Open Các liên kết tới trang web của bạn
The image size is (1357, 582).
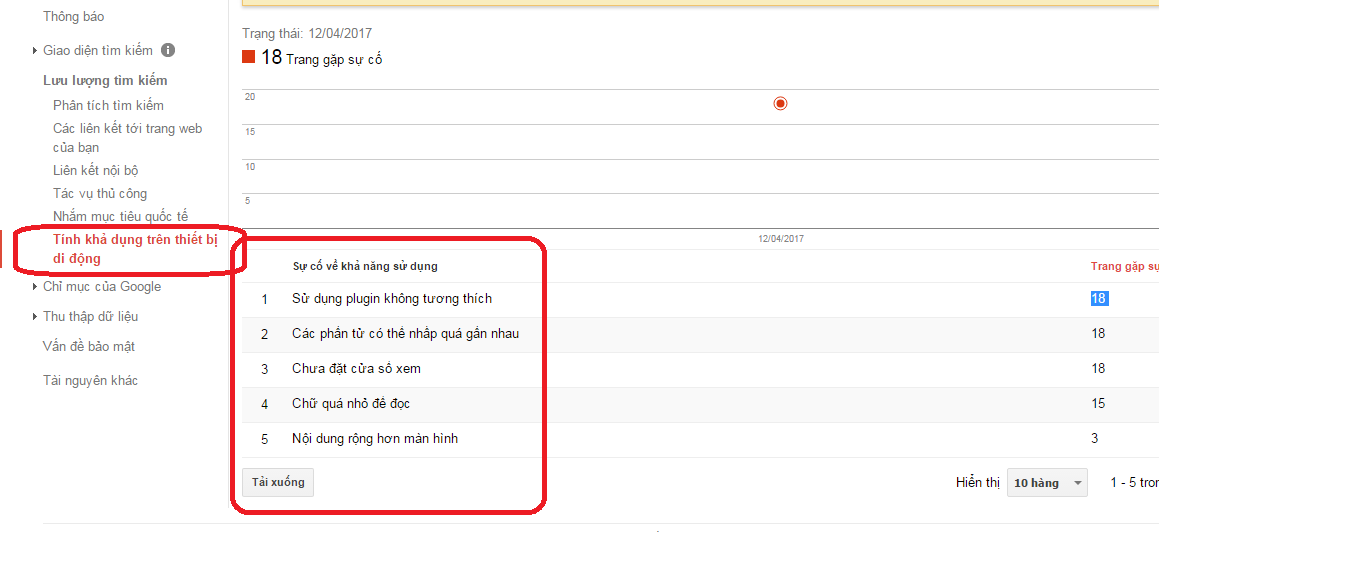coord(127,138)
